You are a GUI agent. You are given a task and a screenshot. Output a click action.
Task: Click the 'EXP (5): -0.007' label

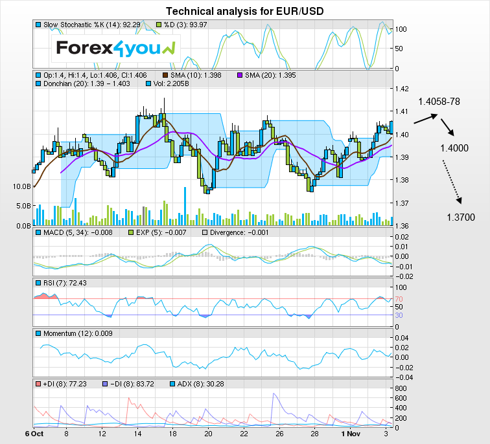coord(161,232)
